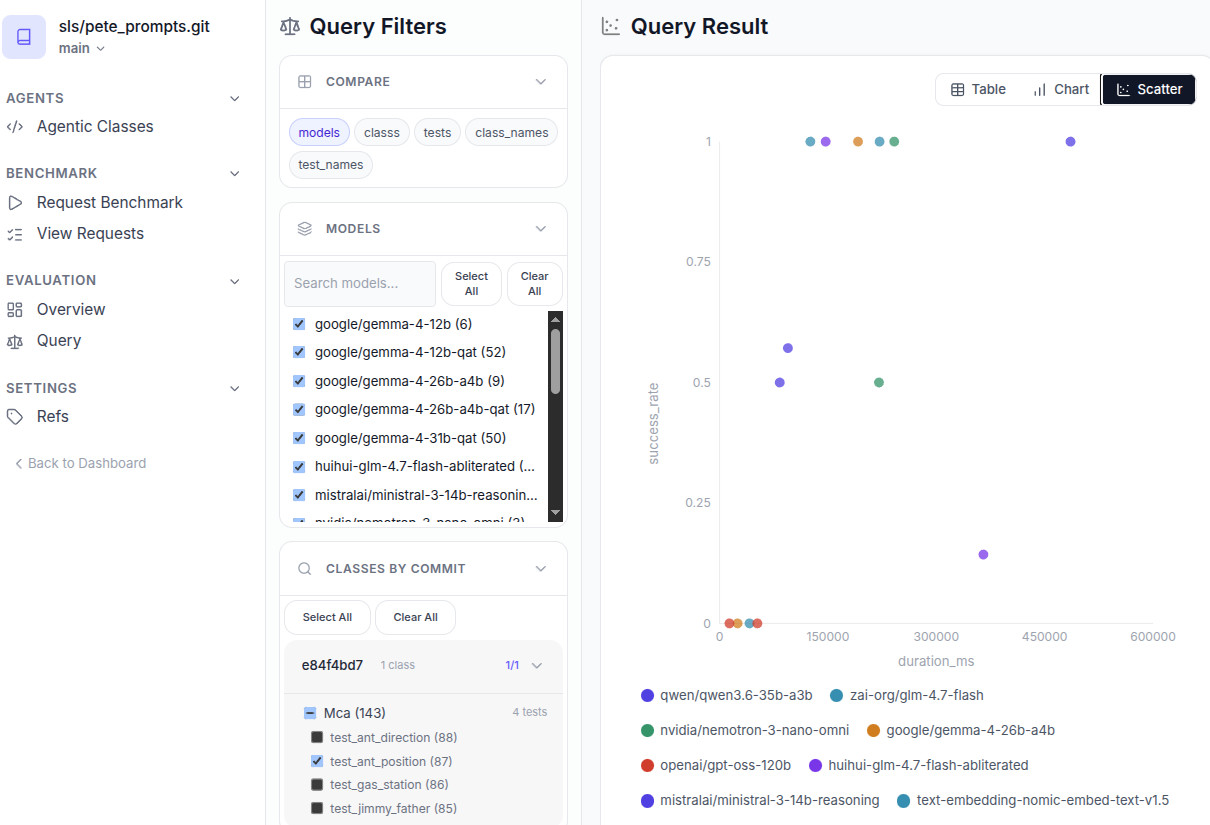The height and width of the screenshot is (825, 1210).
Task: Switch to the Table view tab
Action: point(978,89)
